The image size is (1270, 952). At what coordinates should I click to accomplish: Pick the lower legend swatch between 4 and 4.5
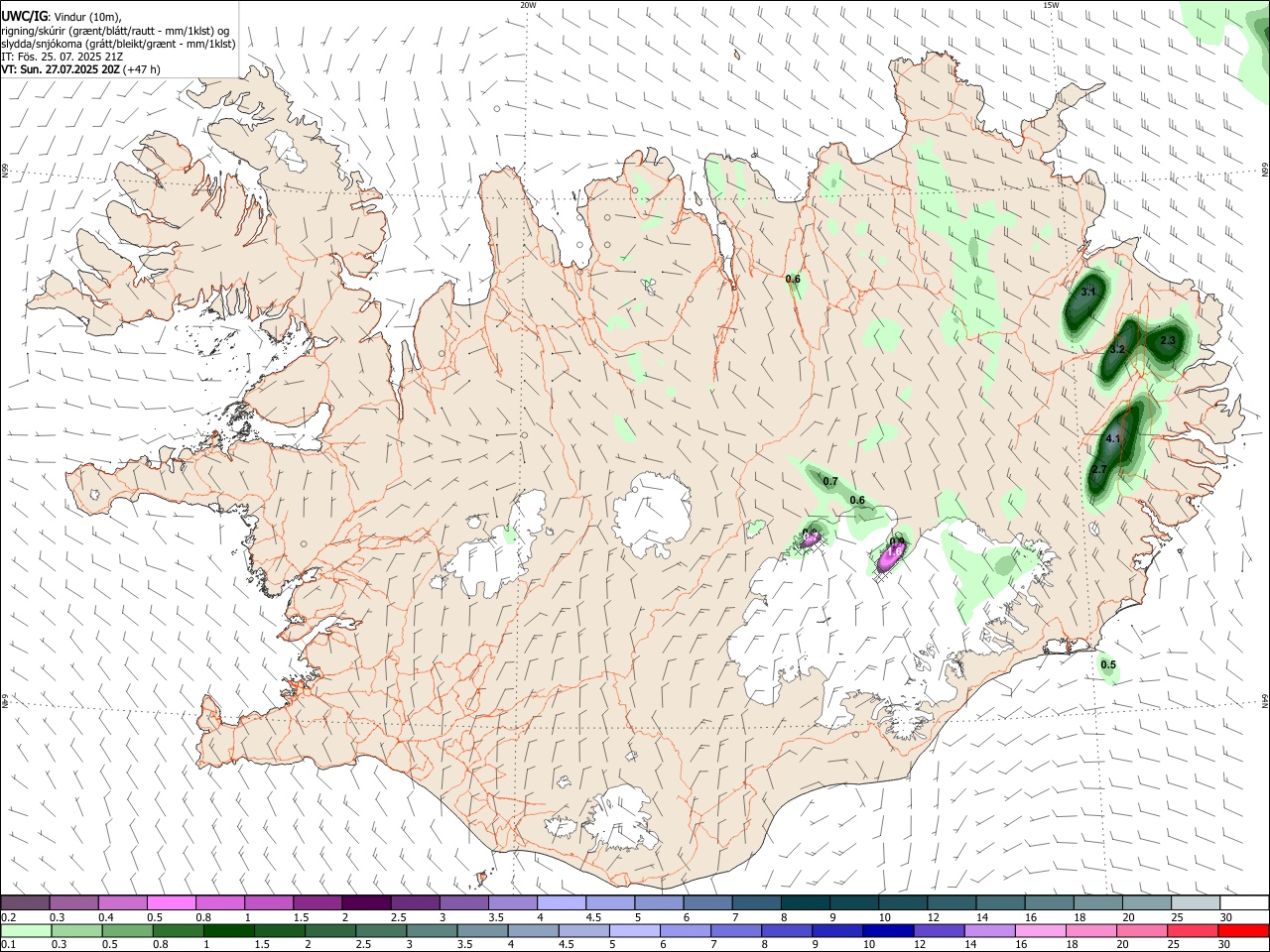click(533, 930)
